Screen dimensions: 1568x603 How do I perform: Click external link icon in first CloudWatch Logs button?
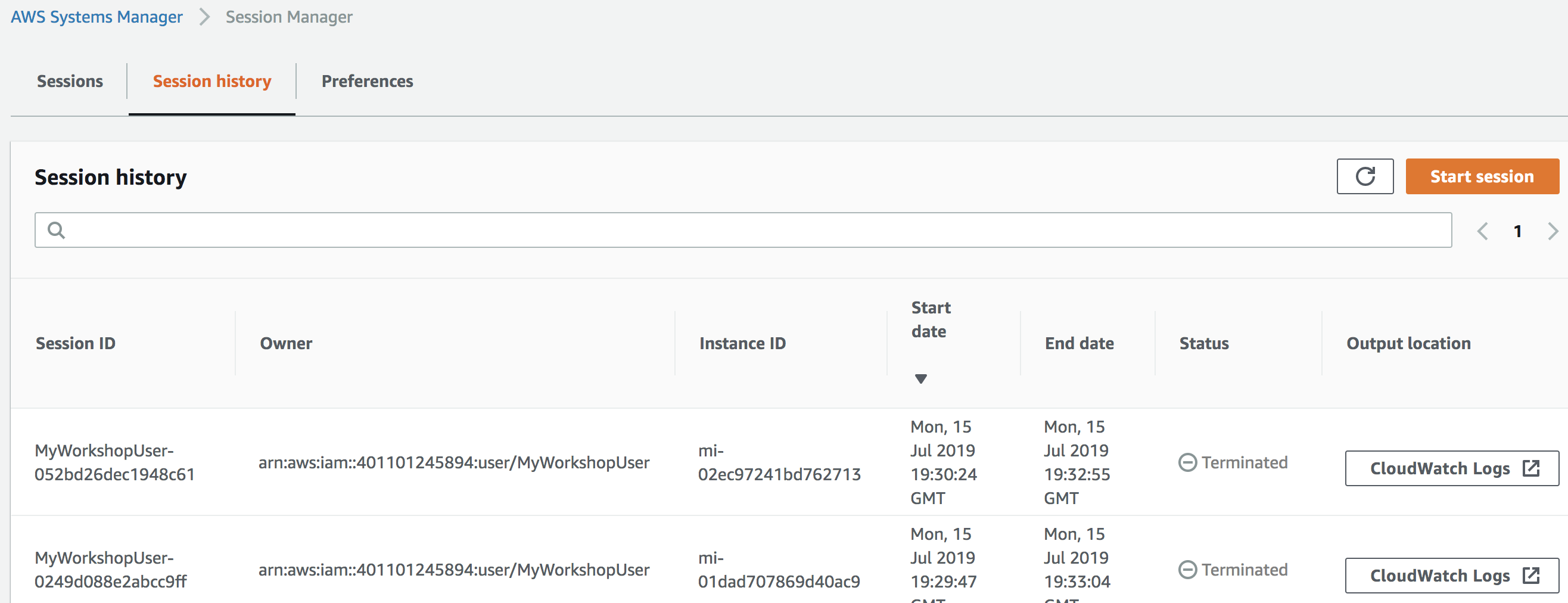1531,468
